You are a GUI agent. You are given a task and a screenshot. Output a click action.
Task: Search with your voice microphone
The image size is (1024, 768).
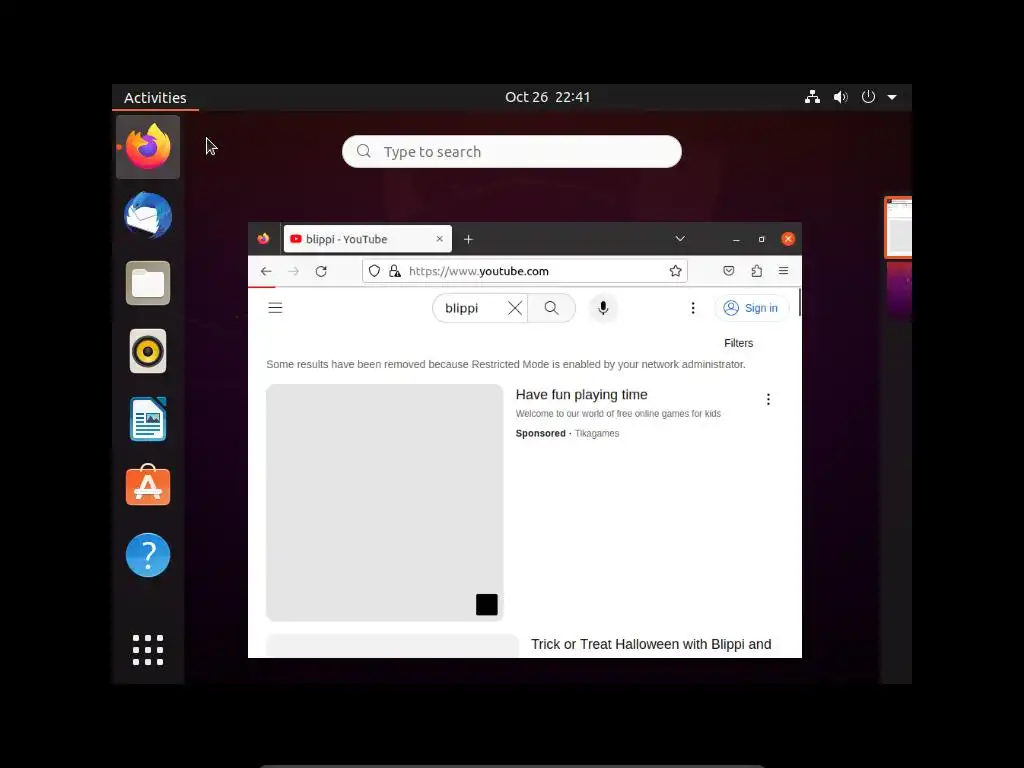coord(603,308)
